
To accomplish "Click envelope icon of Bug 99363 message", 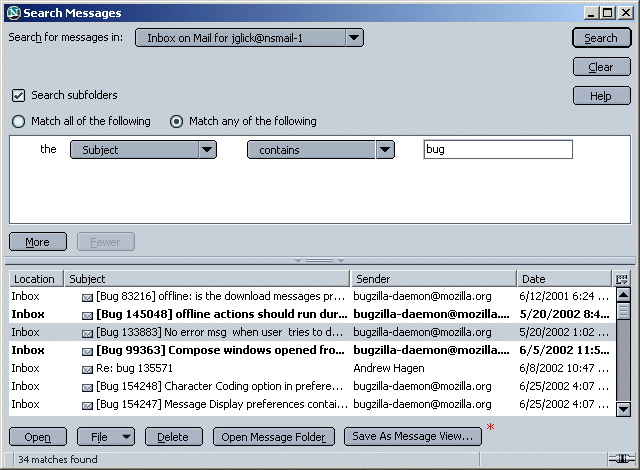I will (87, 350).
